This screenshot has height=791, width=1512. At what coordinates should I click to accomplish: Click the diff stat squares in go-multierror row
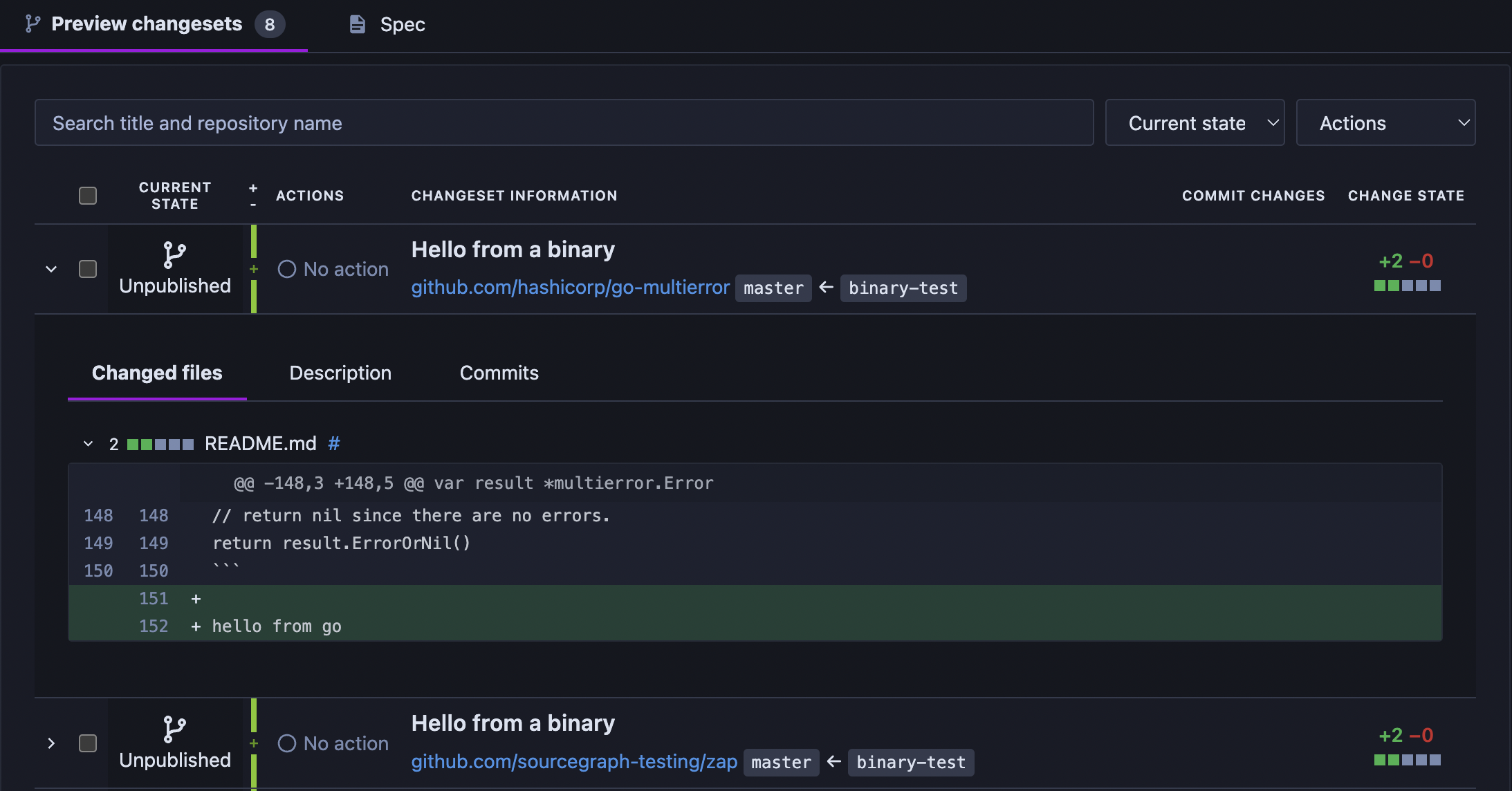tap(1407, 286)
